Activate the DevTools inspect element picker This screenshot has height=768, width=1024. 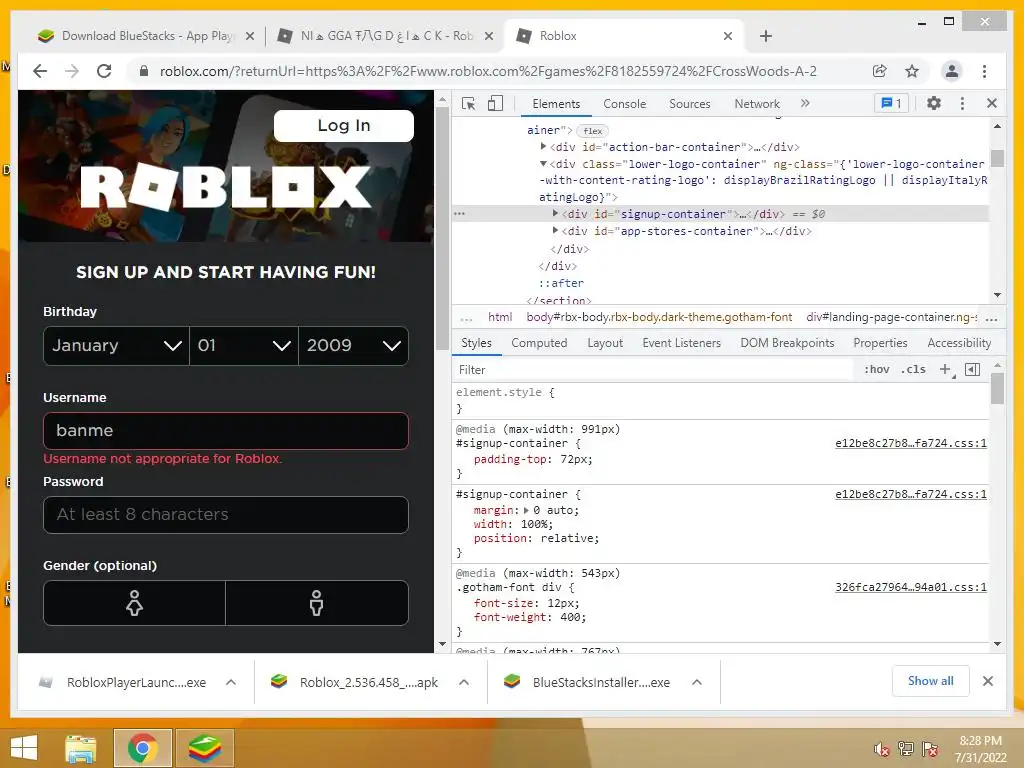[x=468, y=103]
